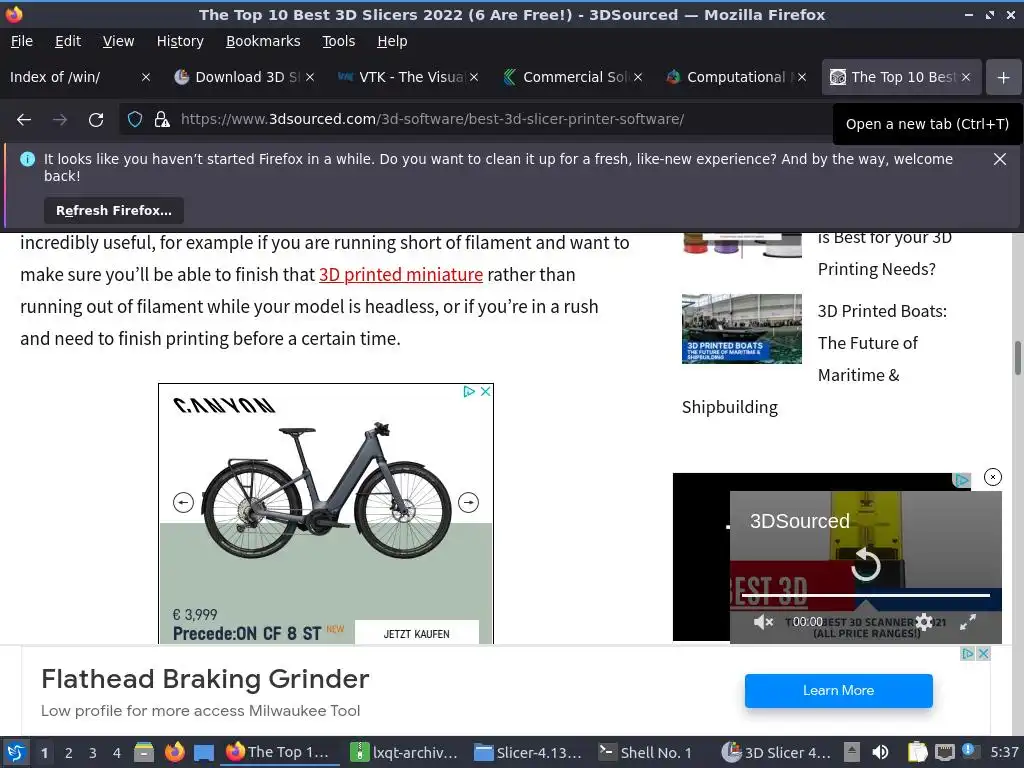Image resolution: width=1024 pixels, height=768 pixels.
Task: Replay the 3DSourced video
Action: (866, 564)
